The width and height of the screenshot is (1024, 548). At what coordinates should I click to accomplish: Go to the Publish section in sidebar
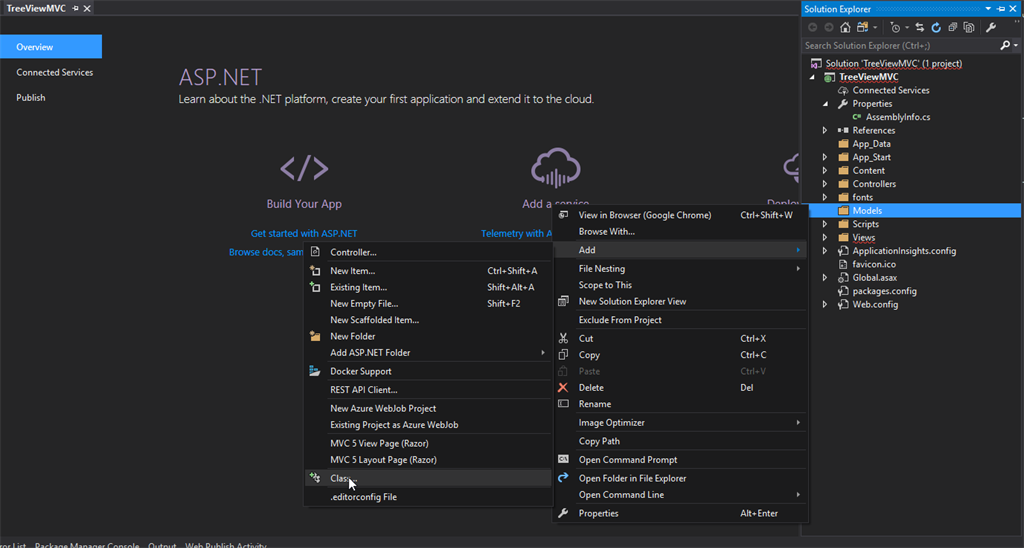click(31, 98)
